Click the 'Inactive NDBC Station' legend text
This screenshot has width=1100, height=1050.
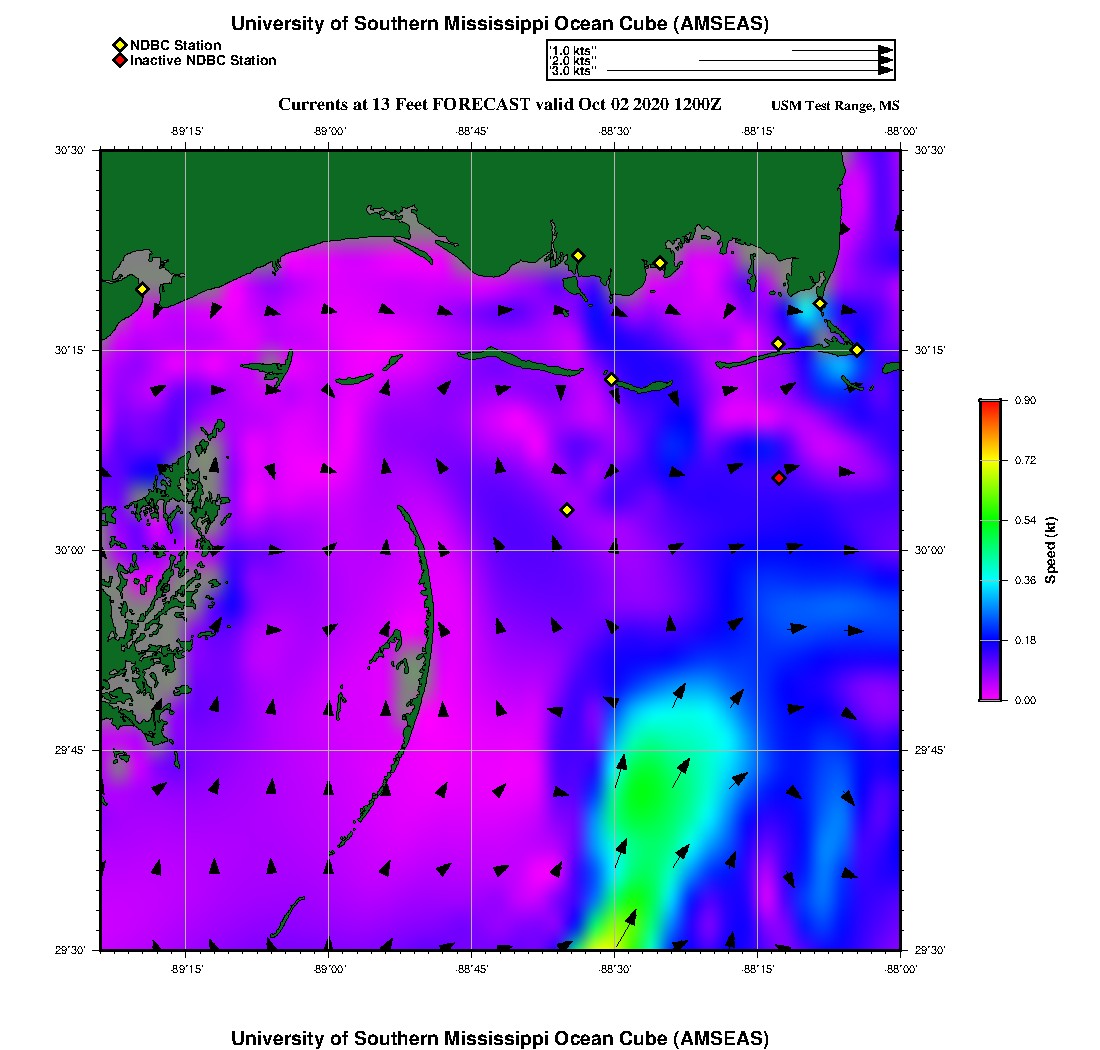pyautogui.click(x=203, y=61)
